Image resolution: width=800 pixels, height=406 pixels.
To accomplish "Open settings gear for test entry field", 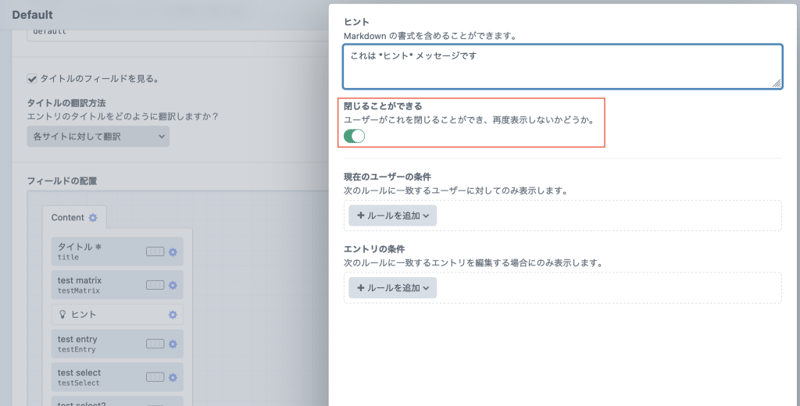I will click(172, 344).
